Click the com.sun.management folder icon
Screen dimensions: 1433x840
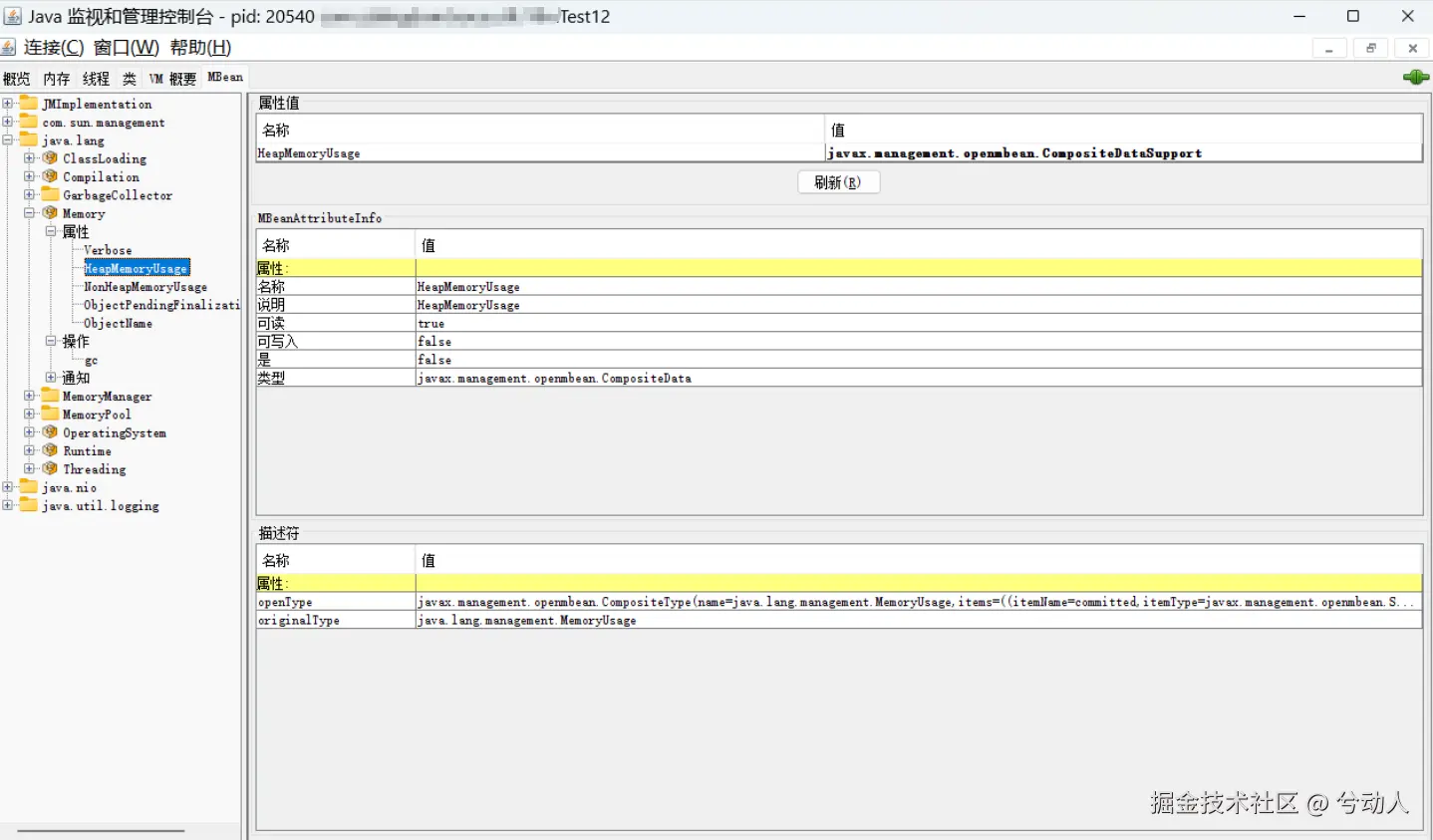click(x=29, y=122)
